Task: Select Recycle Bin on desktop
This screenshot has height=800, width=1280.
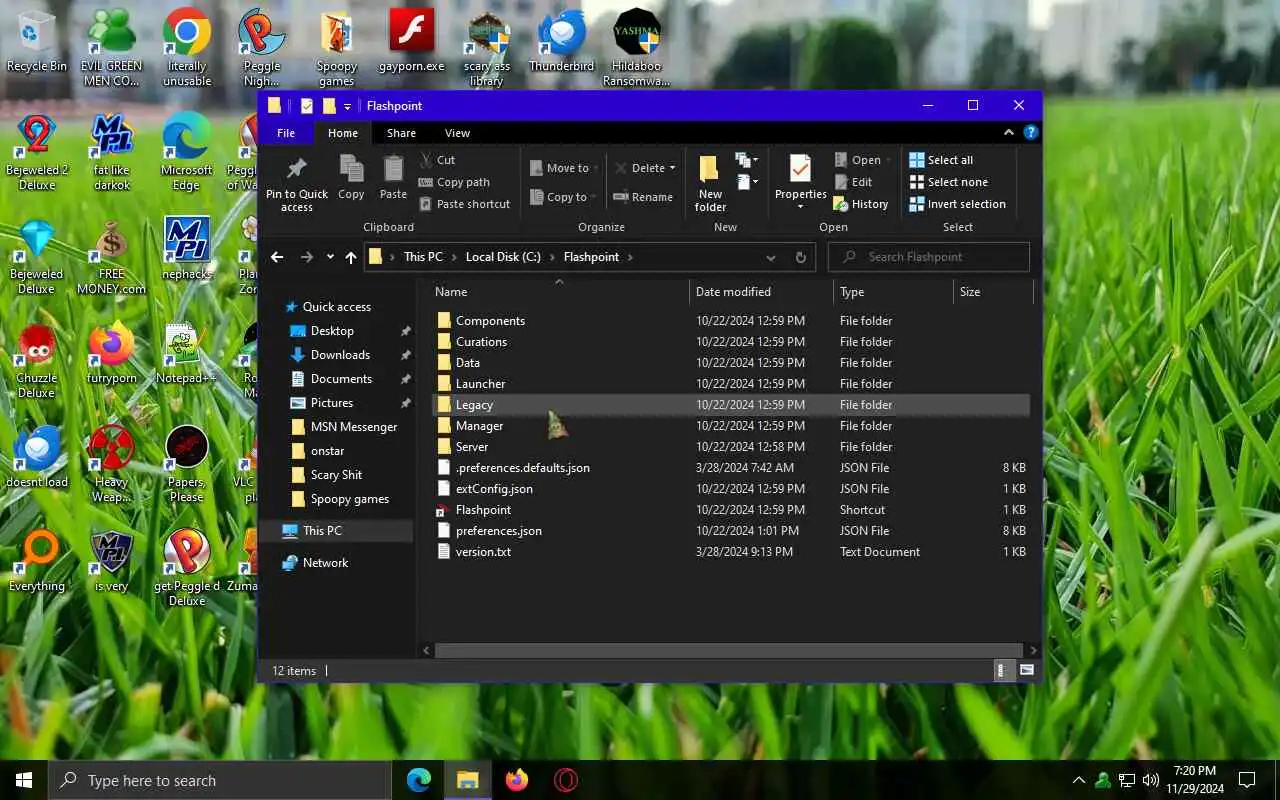Action: pos(37,41)
